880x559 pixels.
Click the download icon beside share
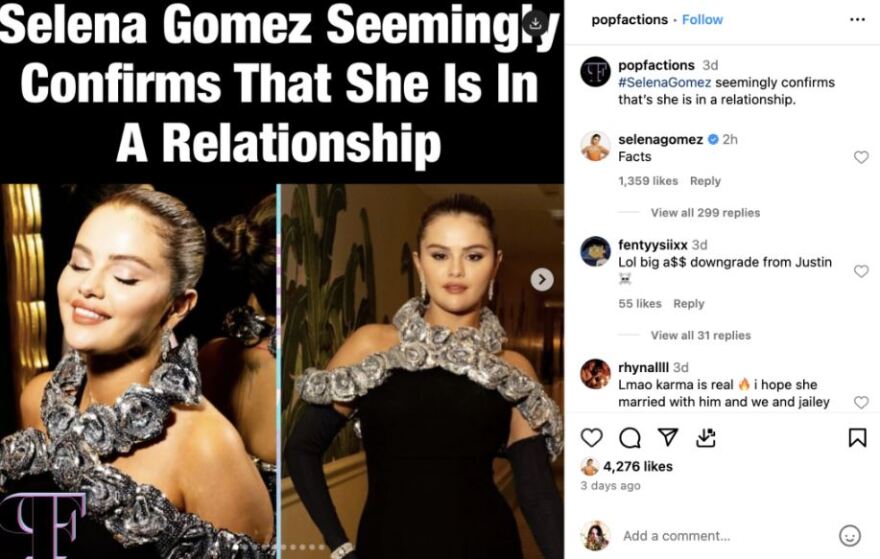pyautogui.click(x=706, y=438)
